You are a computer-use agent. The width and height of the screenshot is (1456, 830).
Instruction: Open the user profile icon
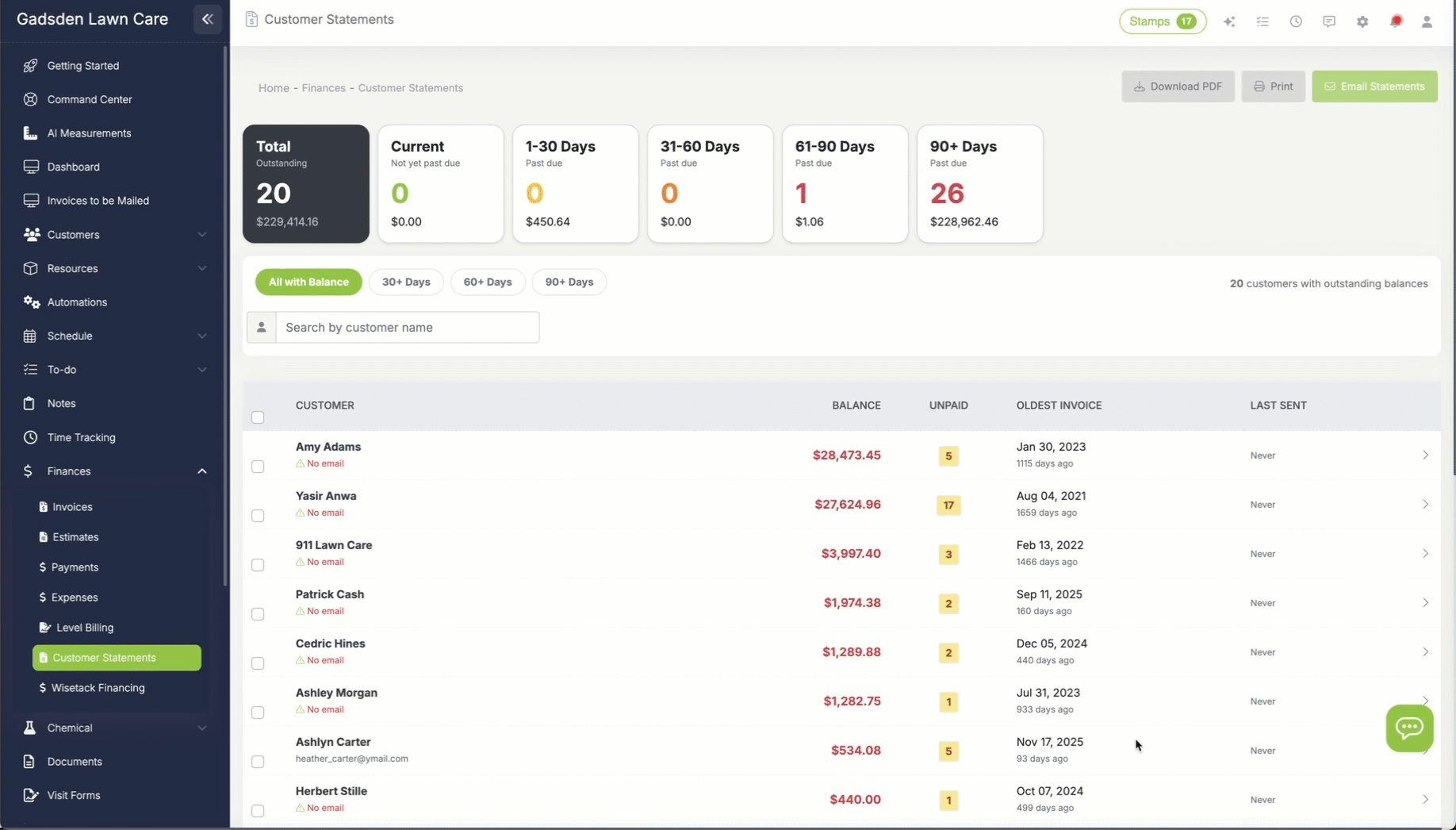point(1427,21)
